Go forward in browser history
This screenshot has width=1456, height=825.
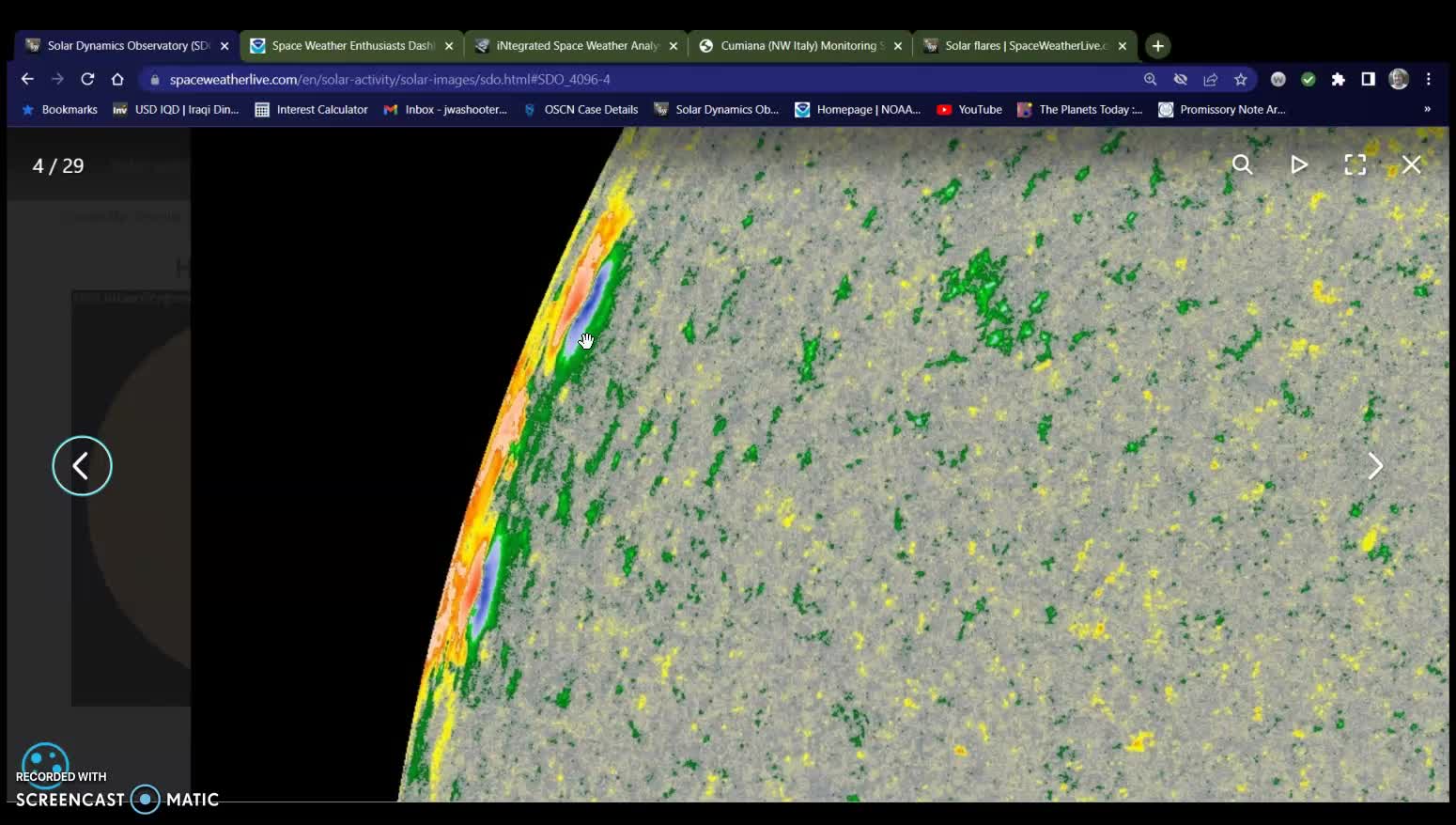pos(57,79)
